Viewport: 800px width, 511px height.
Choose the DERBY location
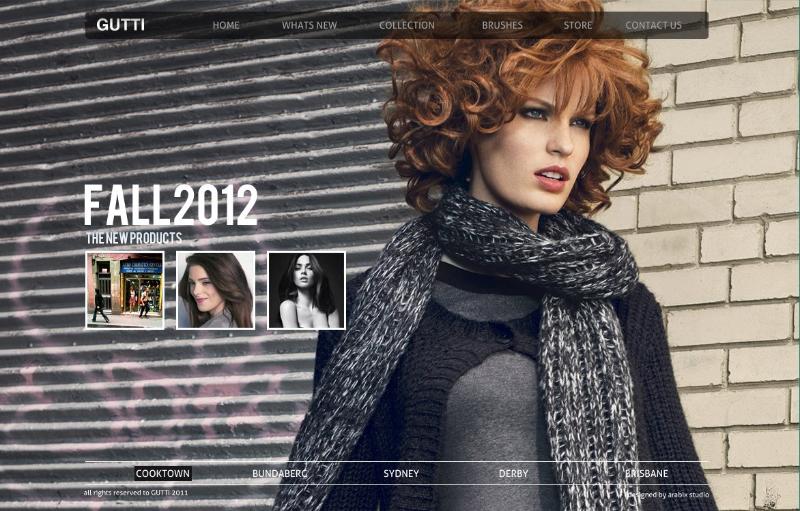(x=513, y=473)
